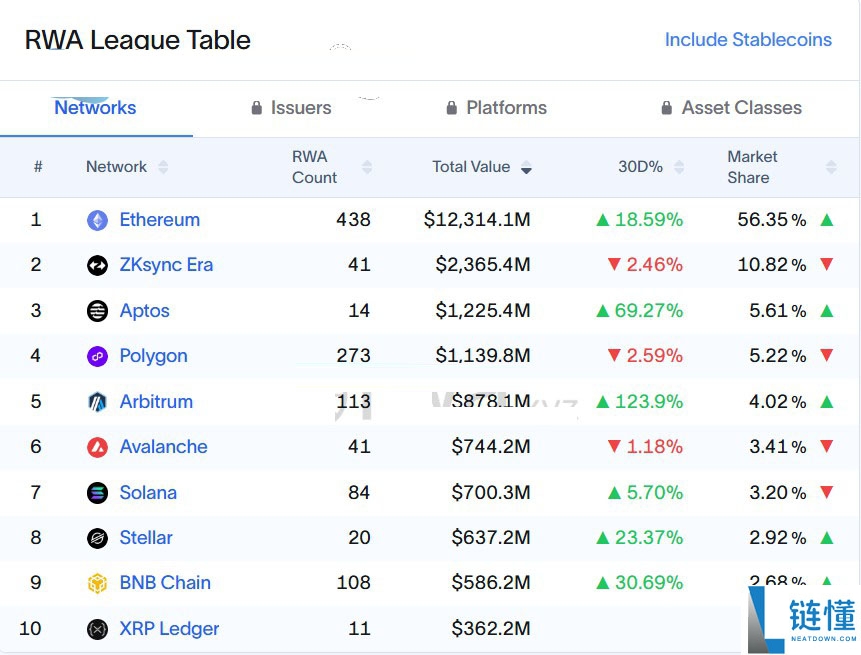
Task: Click Ethereum's RWA count 438
Action: point(354,220)
